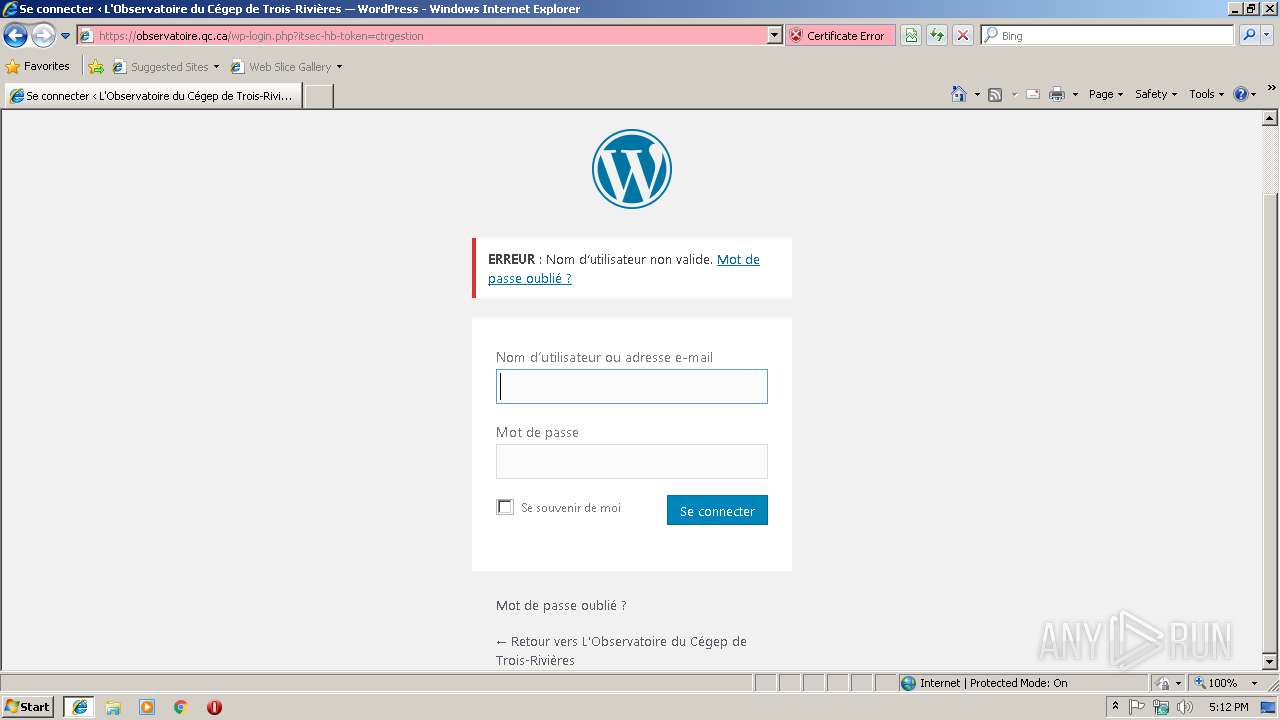Click the Windows Start button
Image resolution: width=1280 pixels, height=720 pixels.
pyautogui.click(x=28, y=707)
